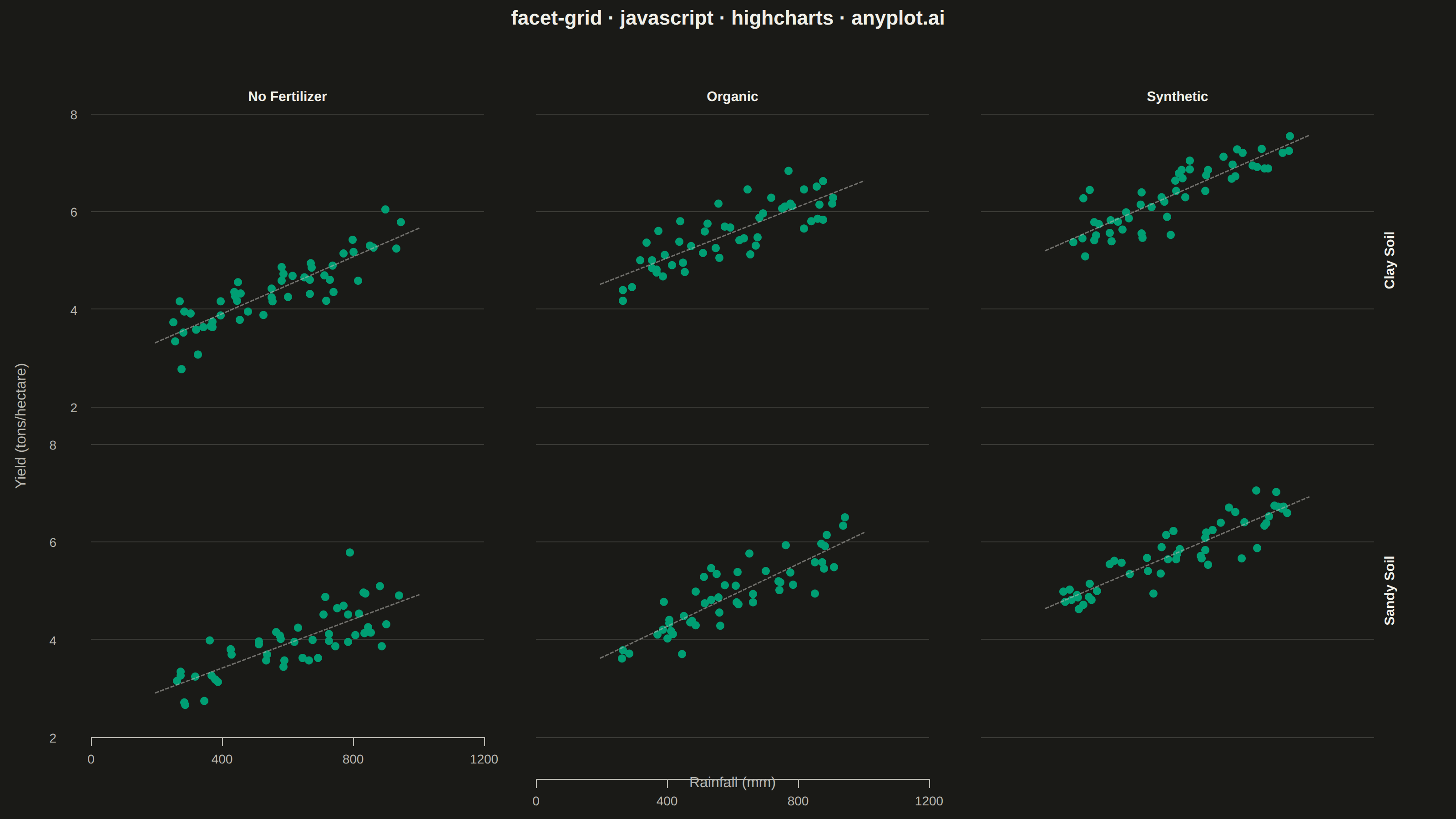Select the No Fertilizer column header
This screenshot has height=819, width=1456.
[x=287, y=96]
